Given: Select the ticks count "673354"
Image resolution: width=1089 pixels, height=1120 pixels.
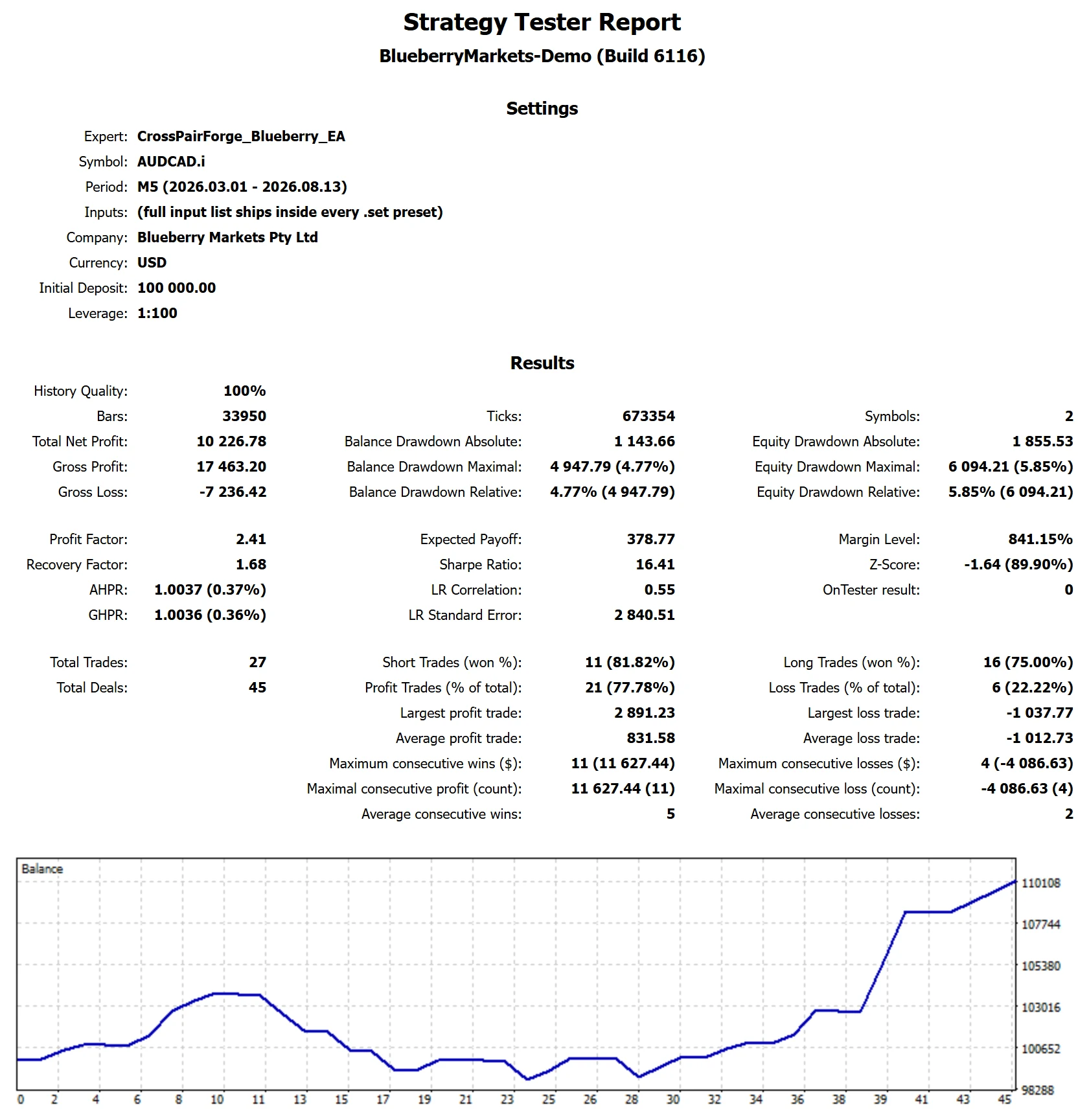Looking at the screenshot, I should [x=648, y=417].
